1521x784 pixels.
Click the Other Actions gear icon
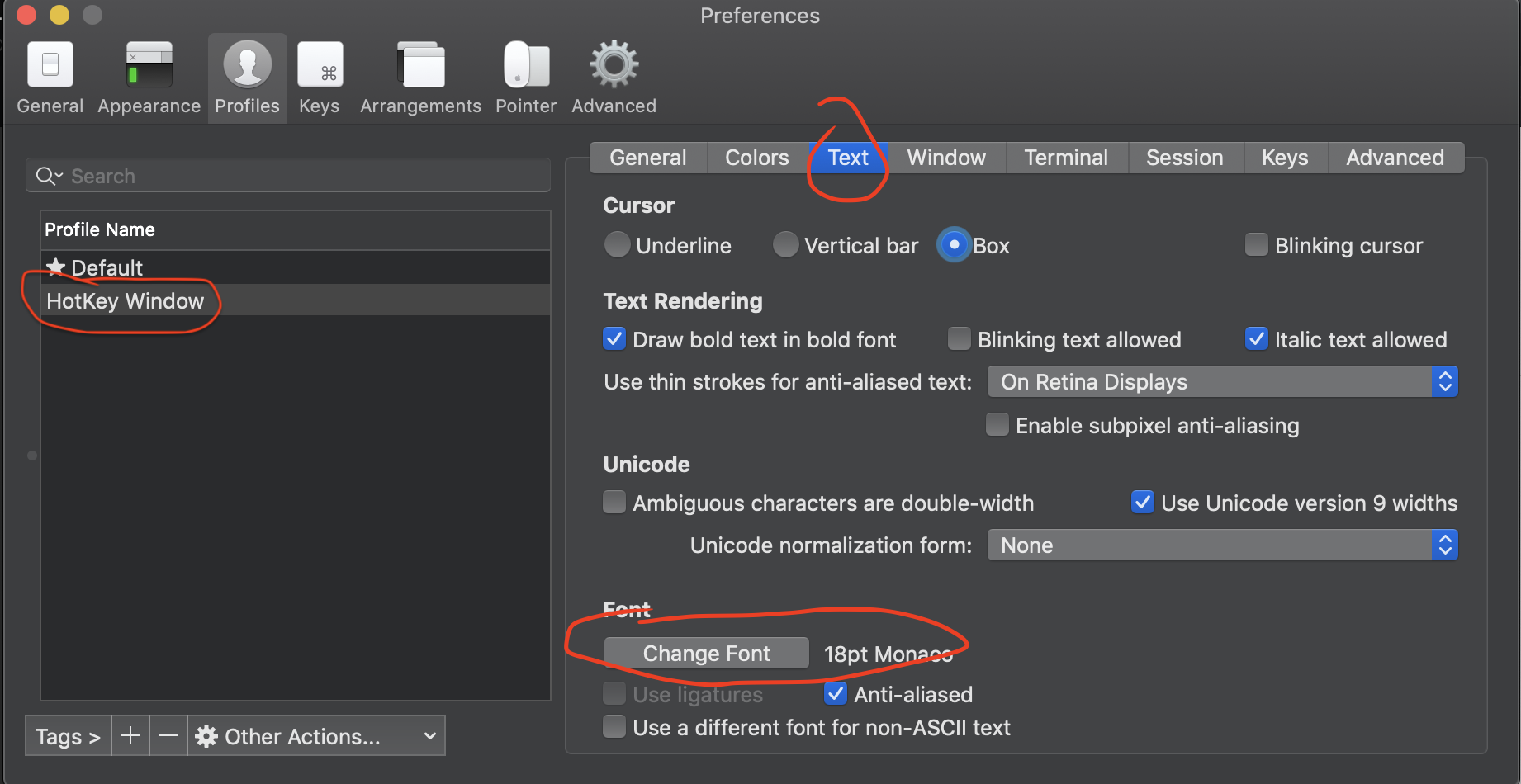coord(206,735)
